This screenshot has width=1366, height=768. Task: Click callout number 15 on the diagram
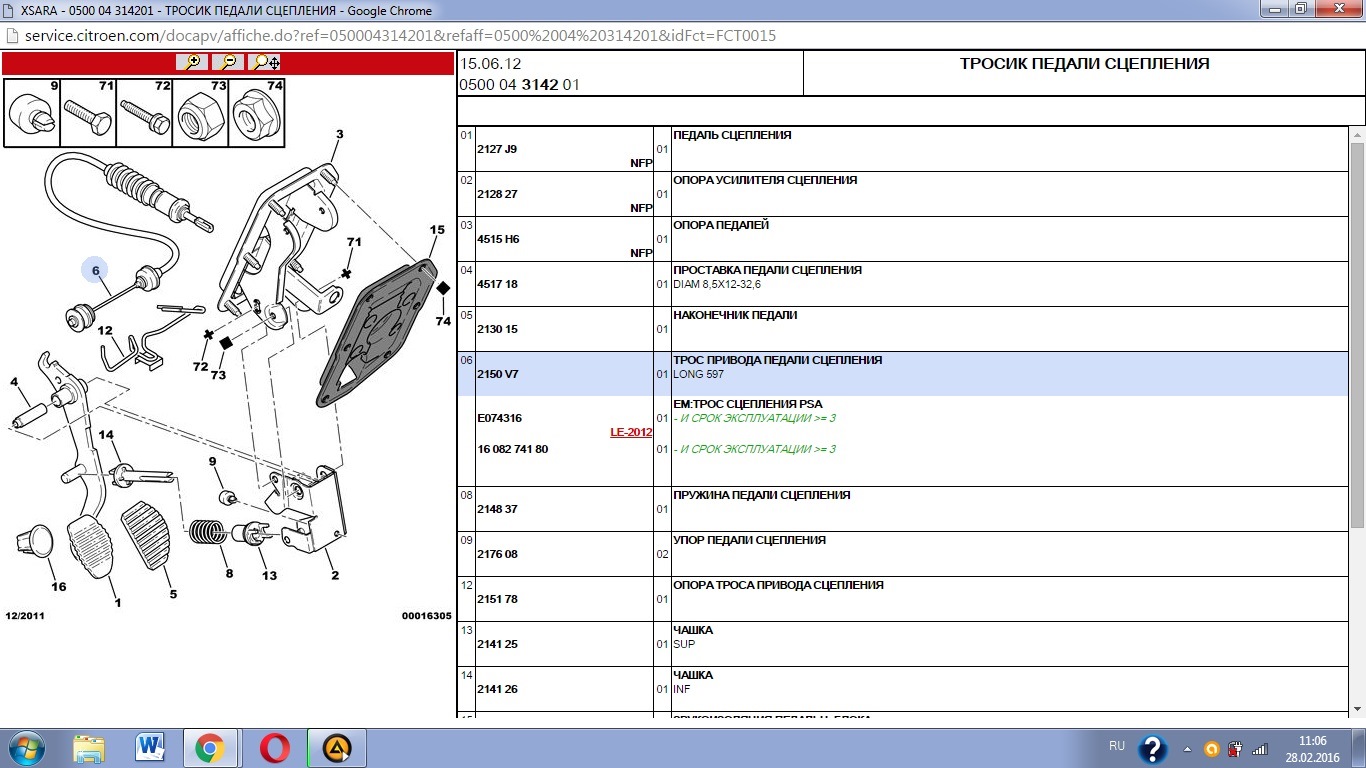437,230
